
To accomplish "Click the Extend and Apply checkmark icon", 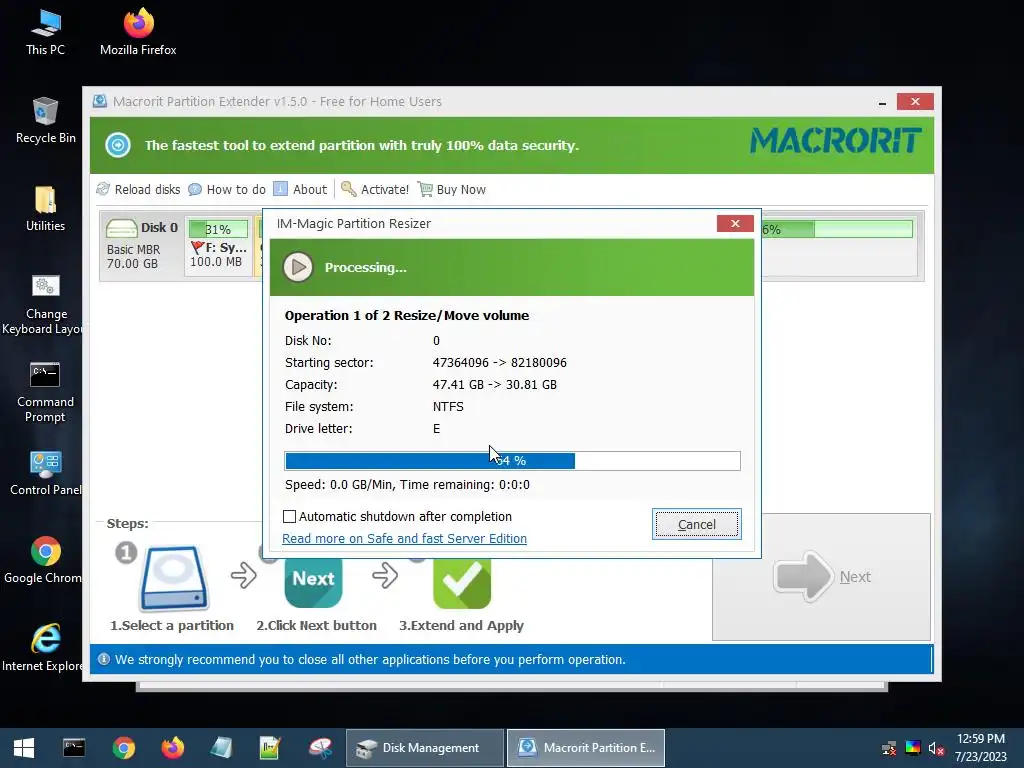I will [x=462, y=581].
